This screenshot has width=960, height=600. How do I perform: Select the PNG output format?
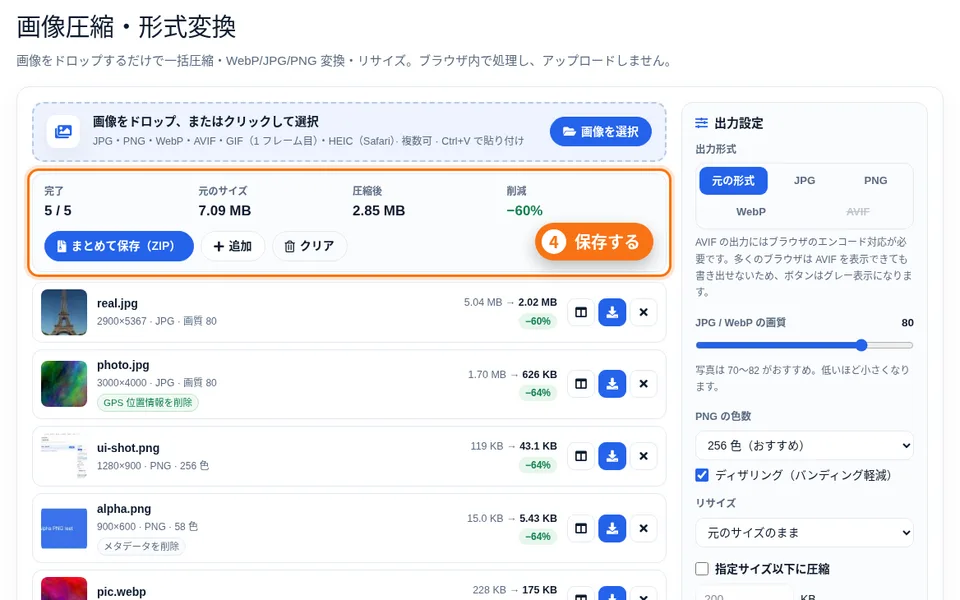(875, 181)
